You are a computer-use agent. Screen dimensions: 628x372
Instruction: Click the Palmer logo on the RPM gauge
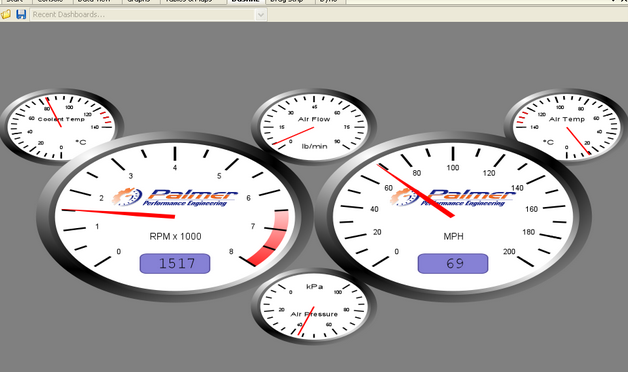click(x=175, y=197)
